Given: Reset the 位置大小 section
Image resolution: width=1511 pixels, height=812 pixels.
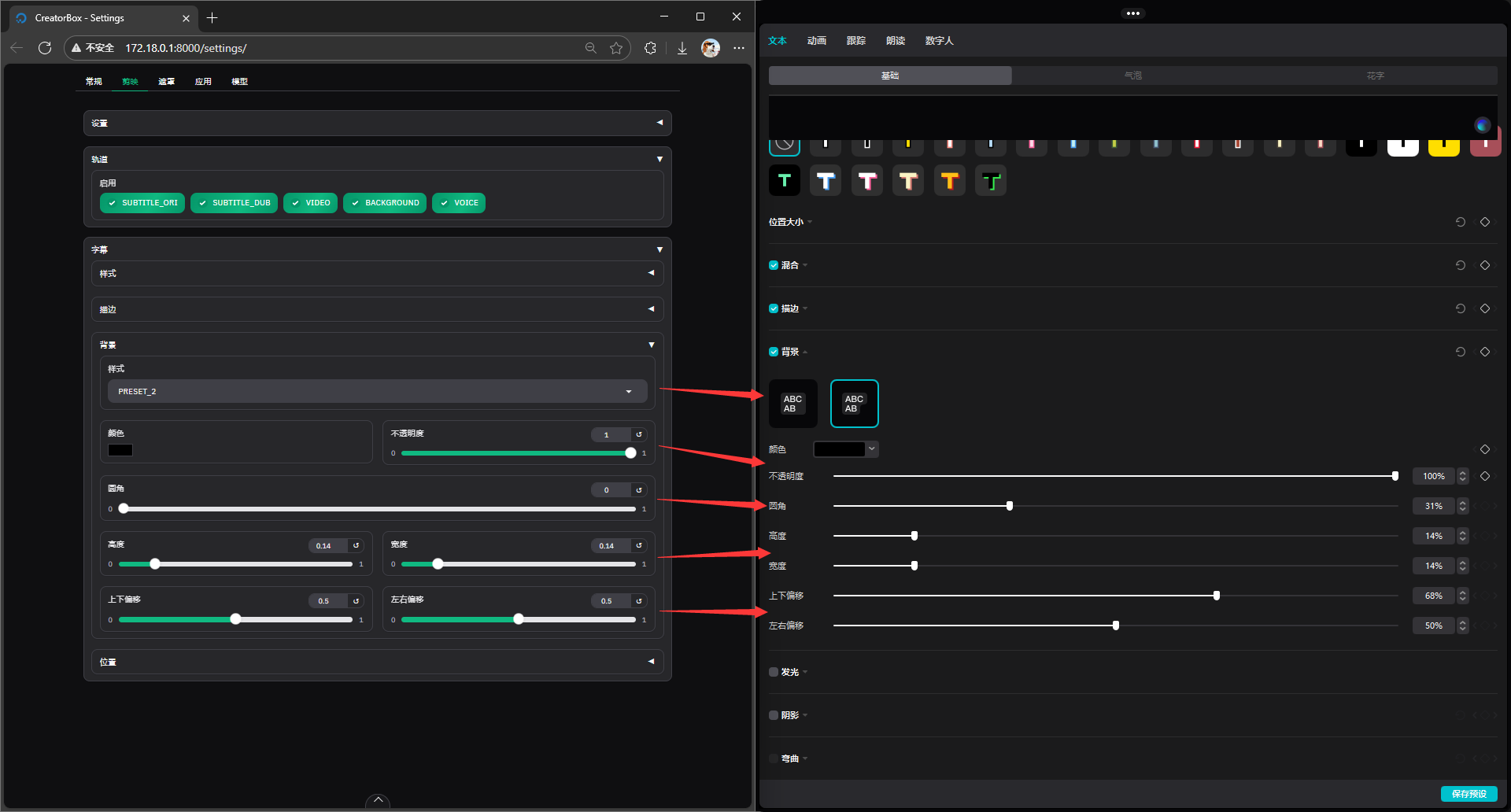Looking at the screenshot, I should point(1461,222).
